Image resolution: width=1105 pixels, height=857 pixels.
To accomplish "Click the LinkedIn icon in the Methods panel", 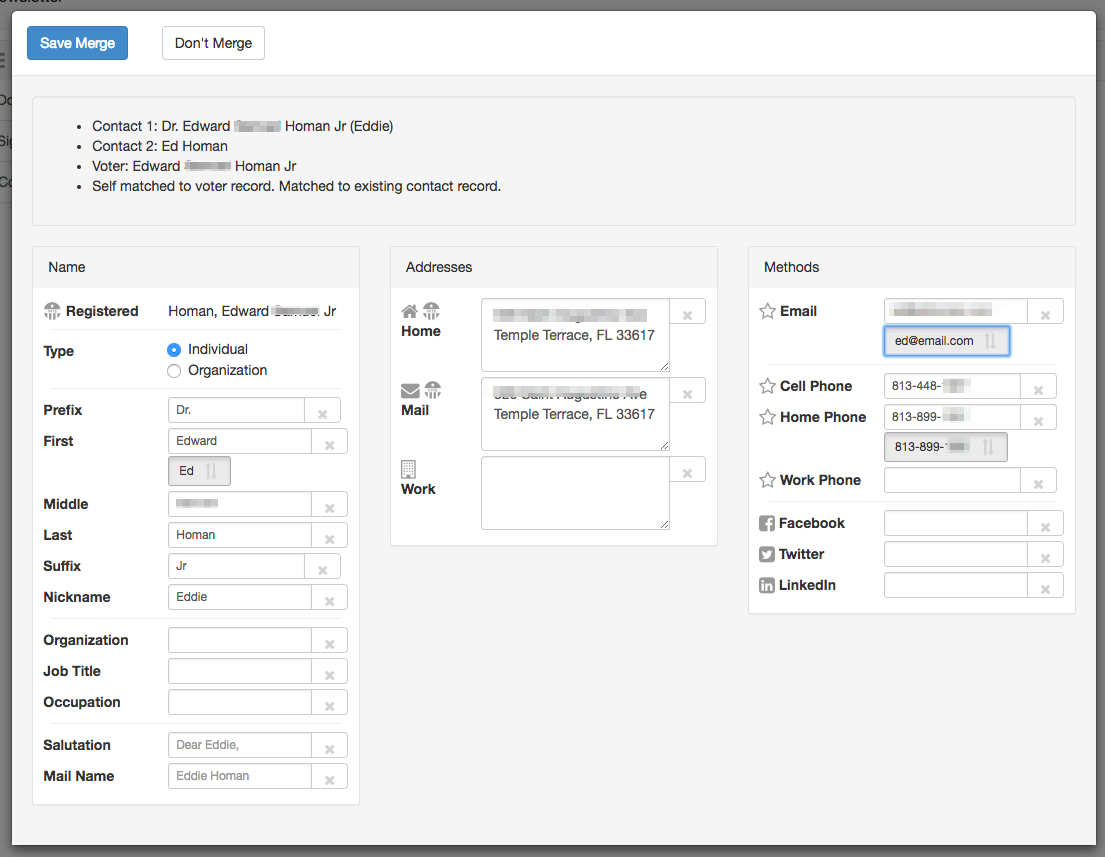I will (x=766, y=584).
